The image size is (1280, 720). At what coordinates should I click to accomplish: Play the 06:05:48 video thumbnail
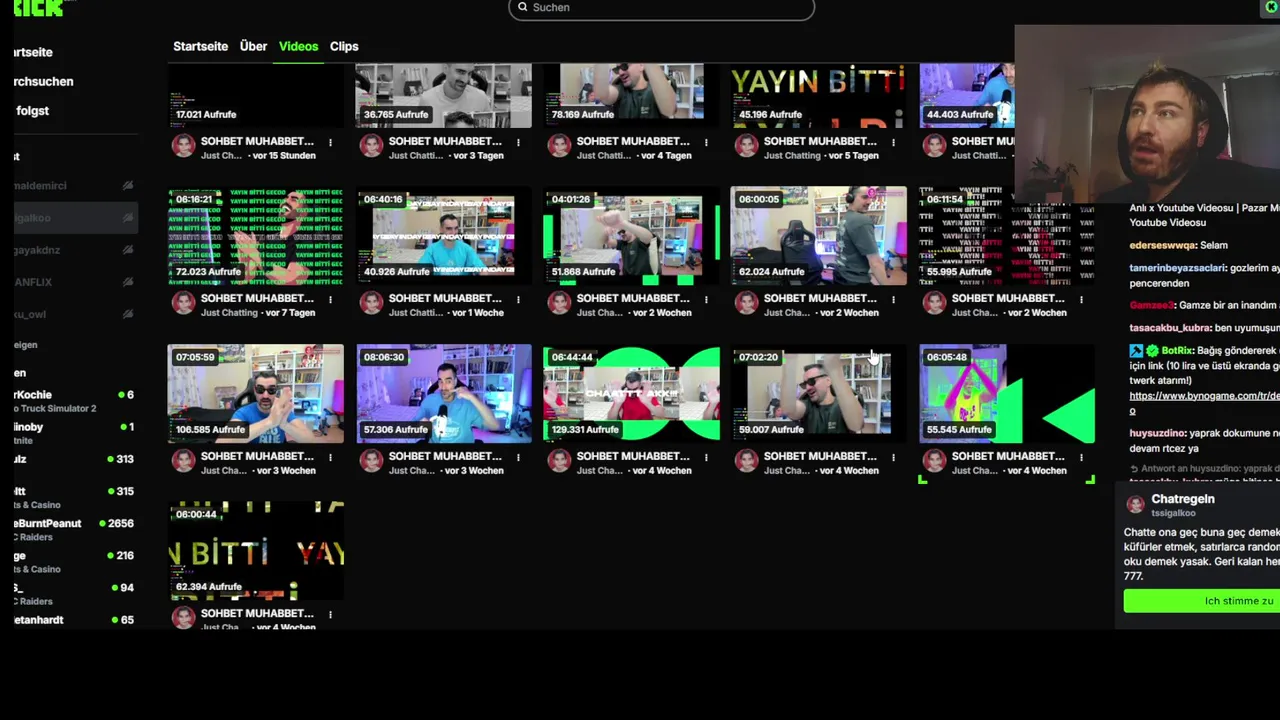pos(1007,393)
